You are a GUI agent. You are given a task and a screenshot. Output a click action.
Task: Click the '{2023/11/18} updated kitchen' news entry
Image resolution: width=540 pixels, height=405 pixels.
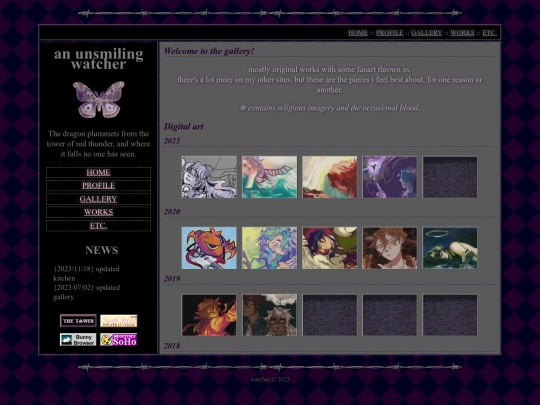point(86,273)
